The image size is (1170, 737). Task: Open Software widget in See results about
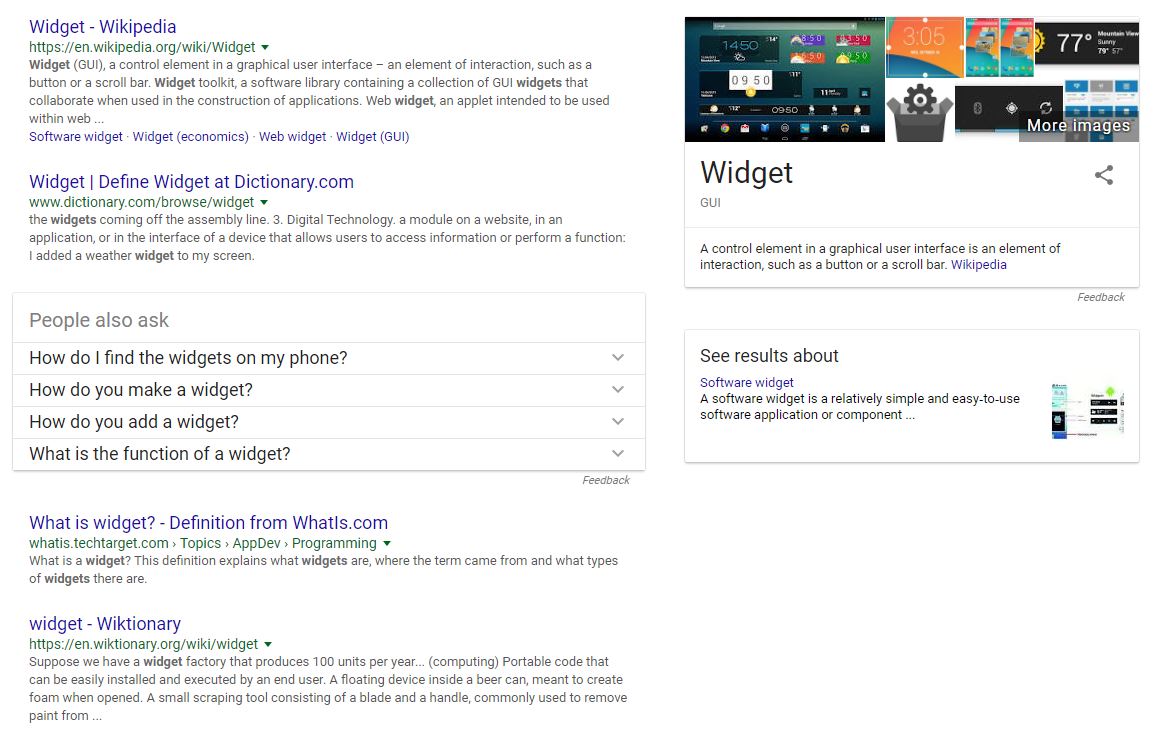point(746,383)
